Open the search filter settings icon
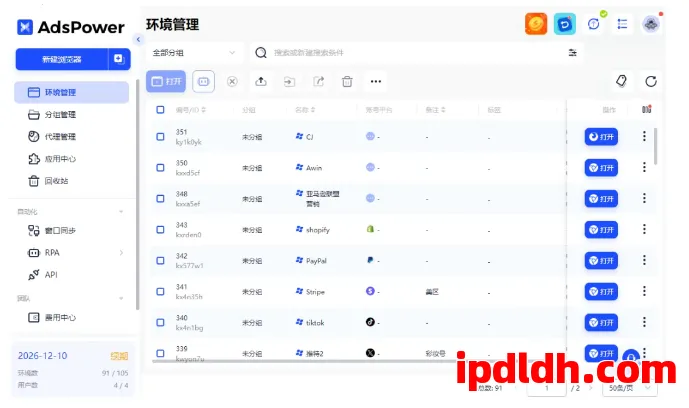The image size is (689, 408). pos(572,53)
